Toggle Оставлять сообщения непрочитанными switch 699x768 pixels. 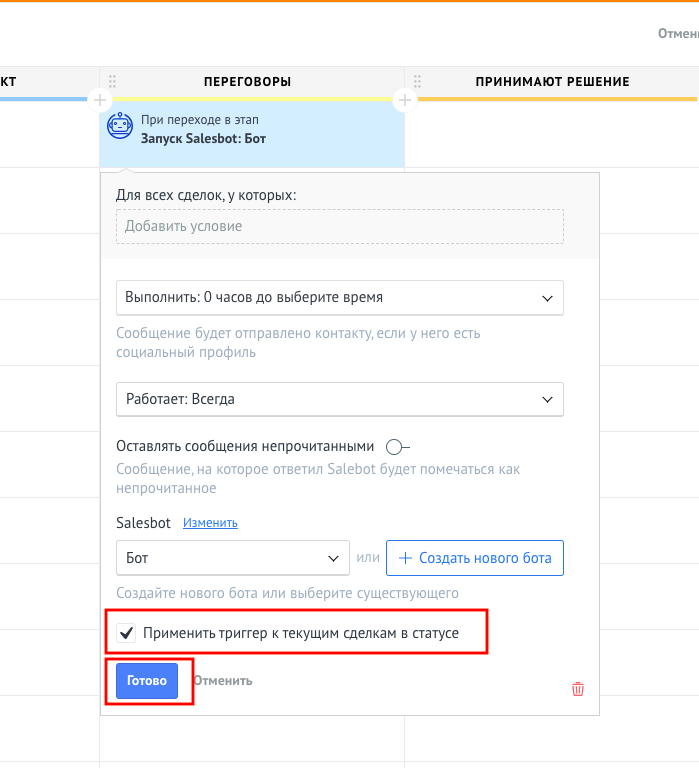(x=397, y=447)
